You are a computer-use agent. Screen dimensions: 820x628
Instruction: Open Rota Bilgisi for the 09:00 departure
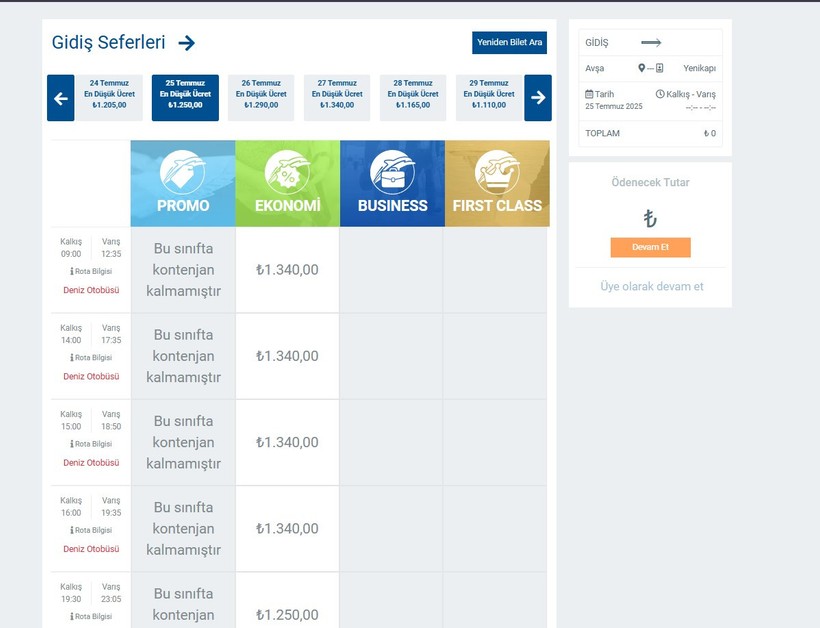pyautogui.click(x=91, y=271)
